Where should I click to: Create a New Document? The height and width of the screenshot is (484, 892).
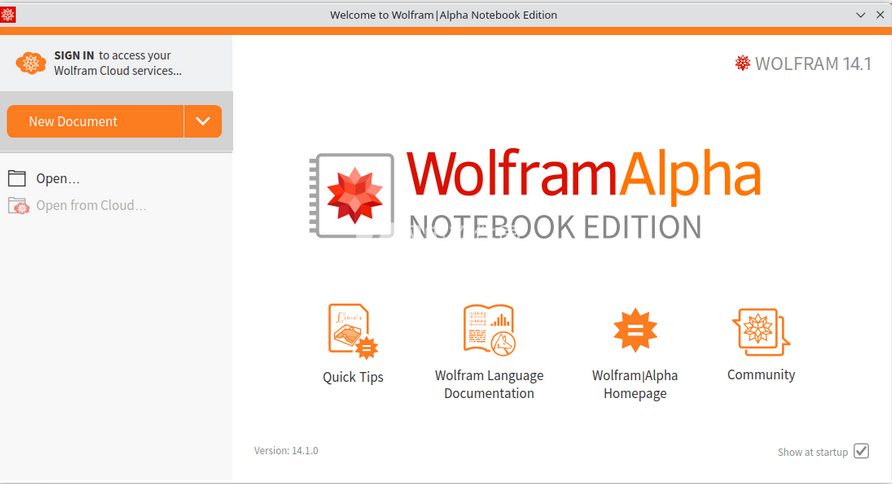click(95, 121)
